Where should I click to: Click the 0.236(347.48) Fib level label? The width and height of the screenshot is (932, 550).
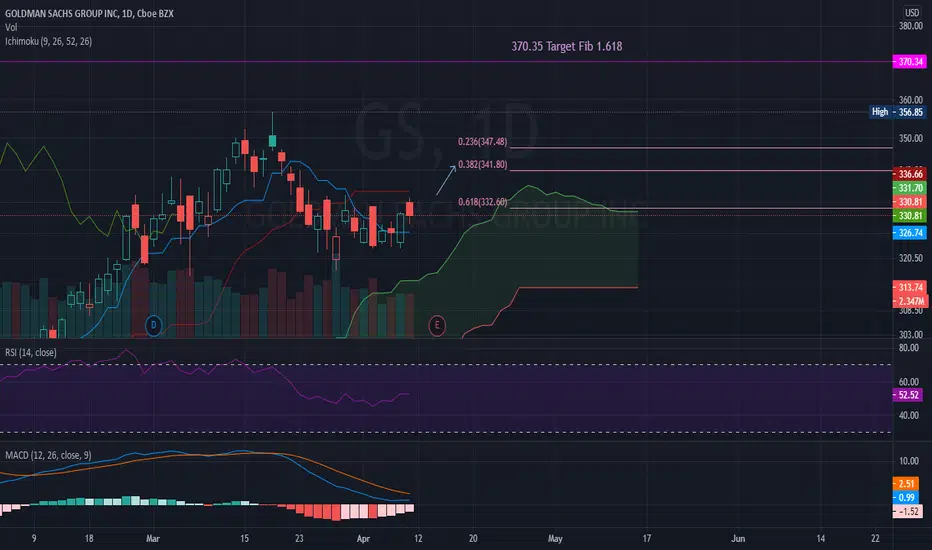pos(482,142)
